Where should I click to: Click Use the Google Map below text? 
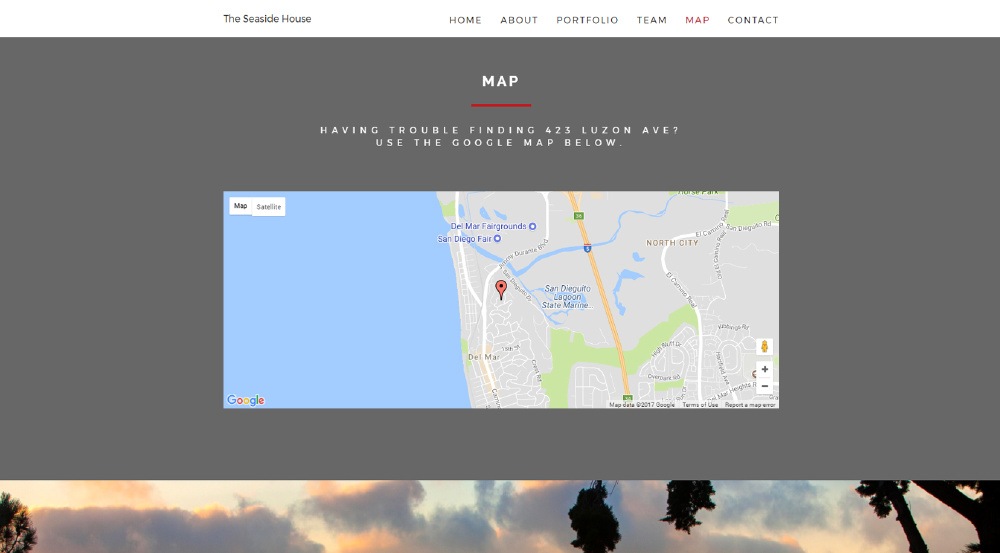(x=499, y=142)
